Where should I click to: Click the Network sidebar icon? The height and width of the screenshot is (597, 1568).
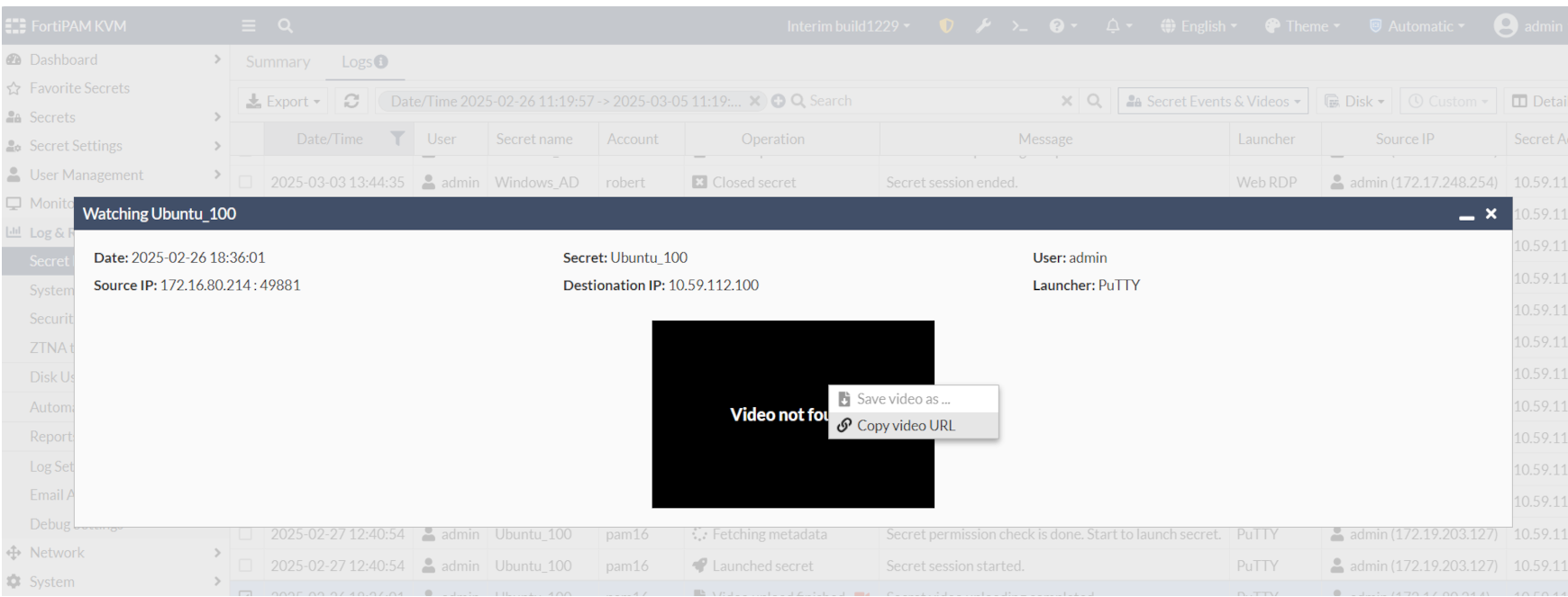(x=14, y=553)
